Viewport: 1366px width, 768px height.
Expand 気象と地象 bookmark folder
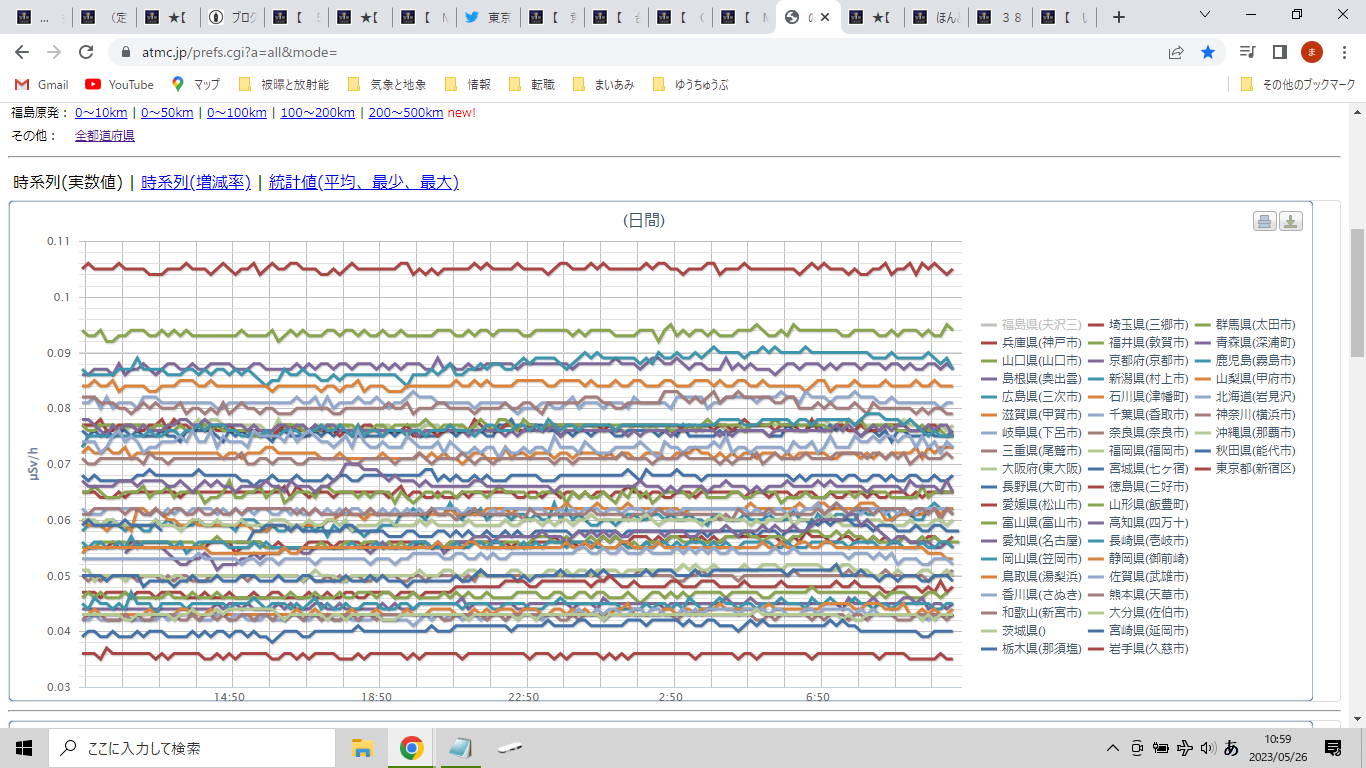[387, 85]
